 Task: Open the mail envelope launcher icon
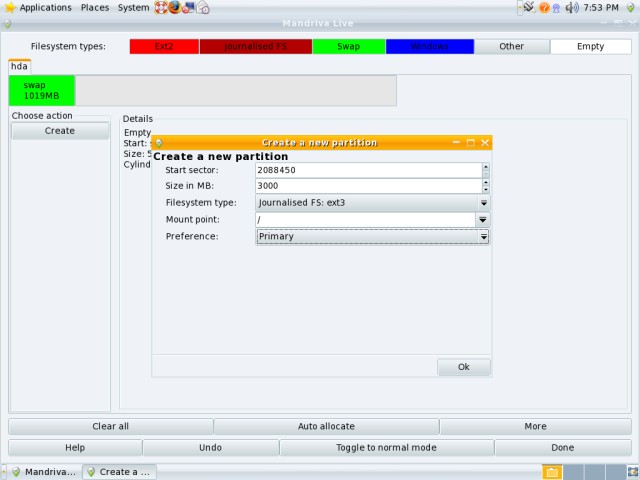203,7
